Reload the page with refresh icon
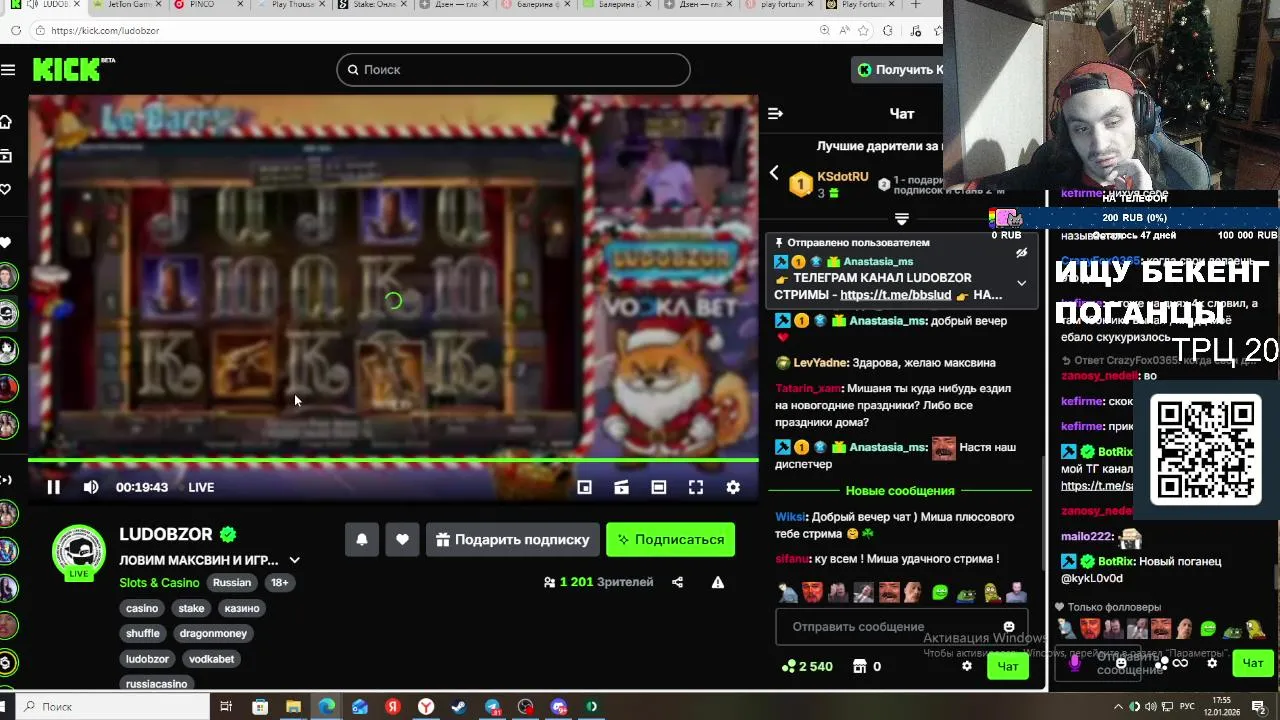This screenshot has height=720, width=1280. 16,31
